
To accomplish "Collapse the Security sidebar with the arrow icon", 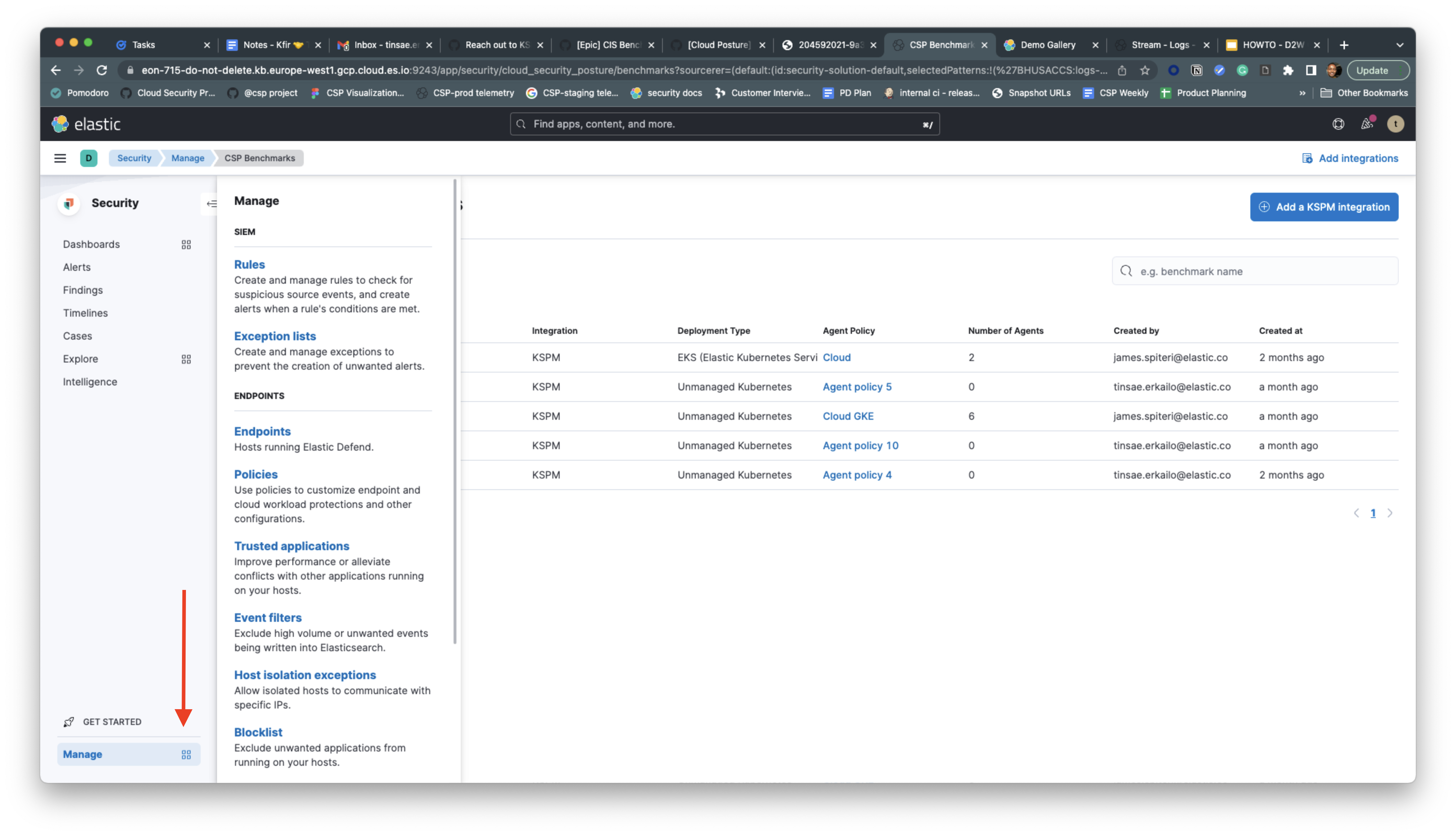I will tap(212, 203).
